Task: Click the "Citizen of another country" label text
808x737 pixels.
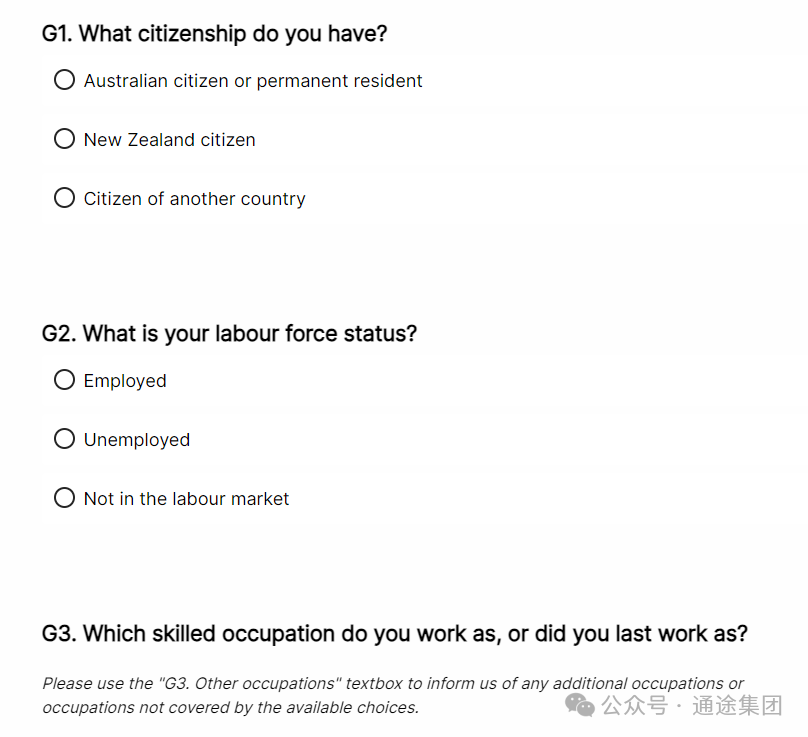Action: point(194,199)
